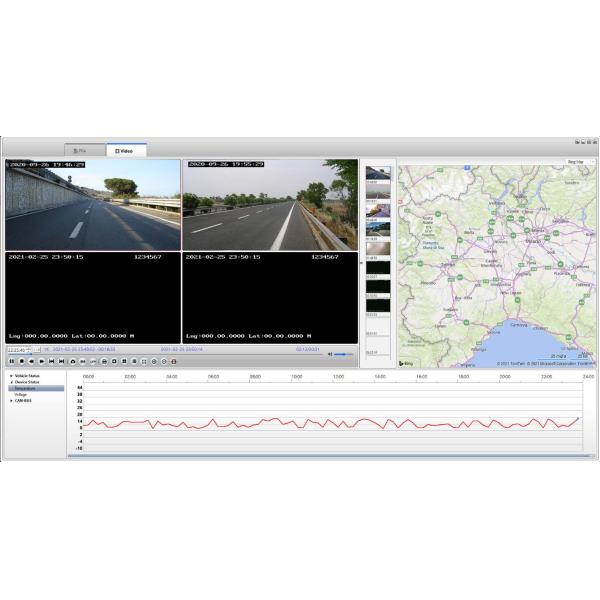The image size is (600, 600).
Task: Click the Bing logo on the map
Action: (x=406, y=363)
